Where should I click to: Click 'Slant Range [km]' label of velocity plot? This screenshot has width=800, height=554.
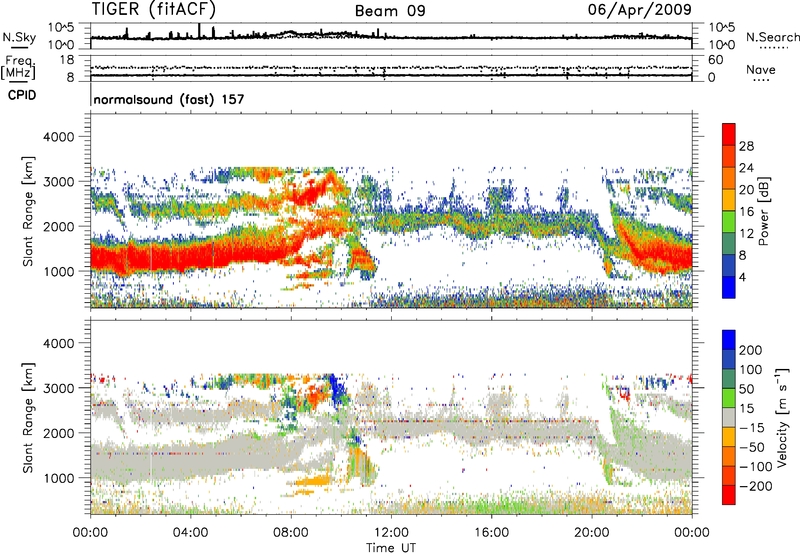(x=28, y=417)
